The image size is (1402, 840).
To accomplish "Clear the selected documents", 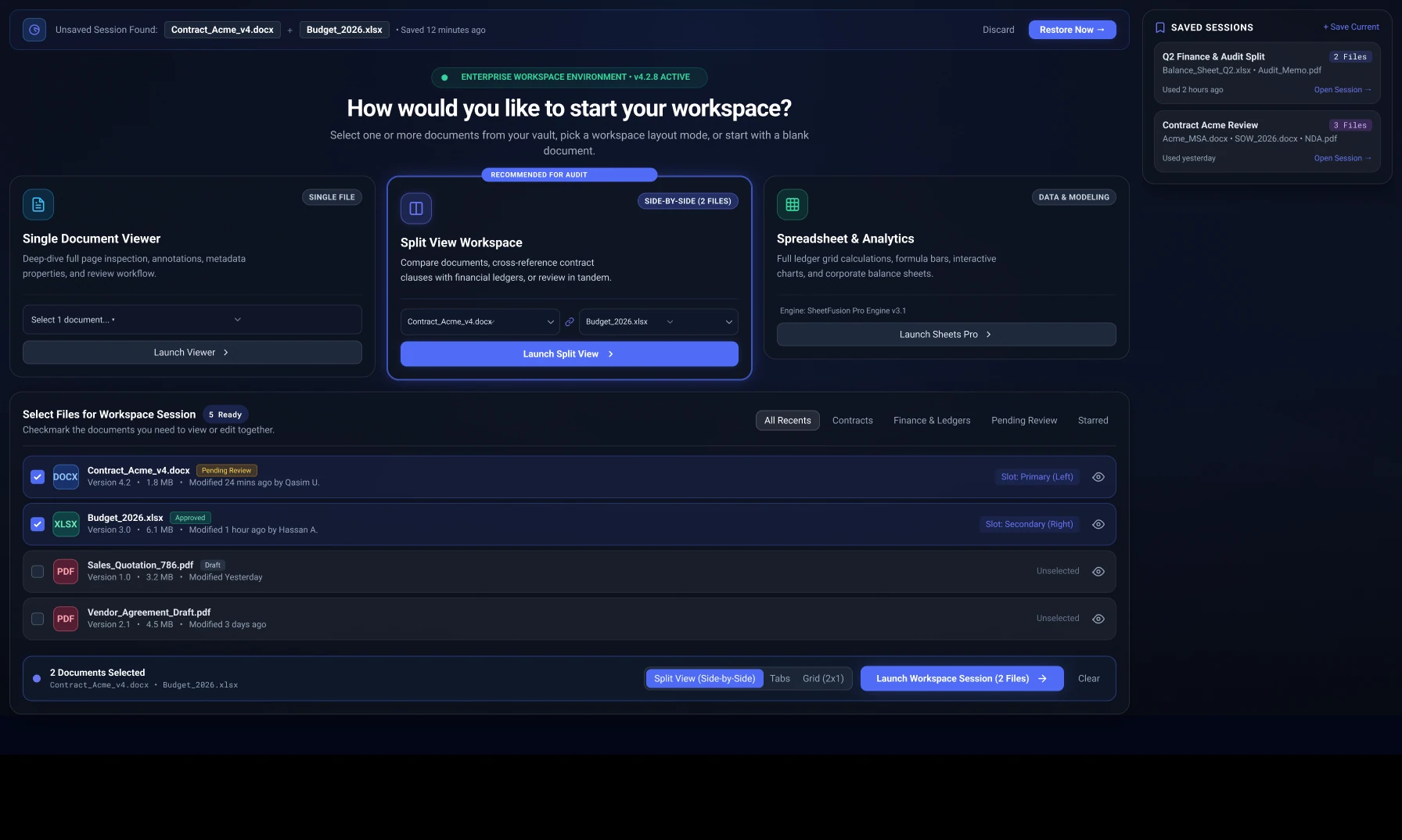I will pos(1089,679).
